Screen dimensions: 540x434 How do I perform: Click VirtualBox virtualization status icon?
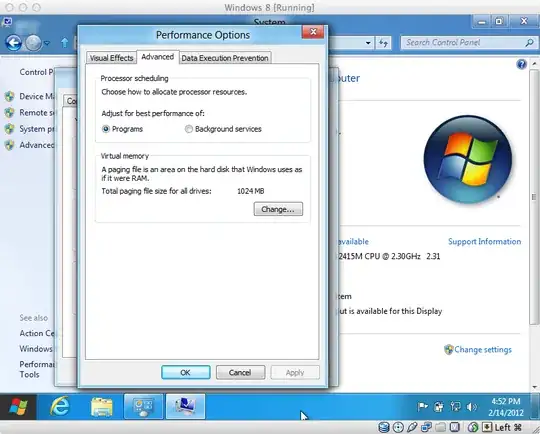455,427
